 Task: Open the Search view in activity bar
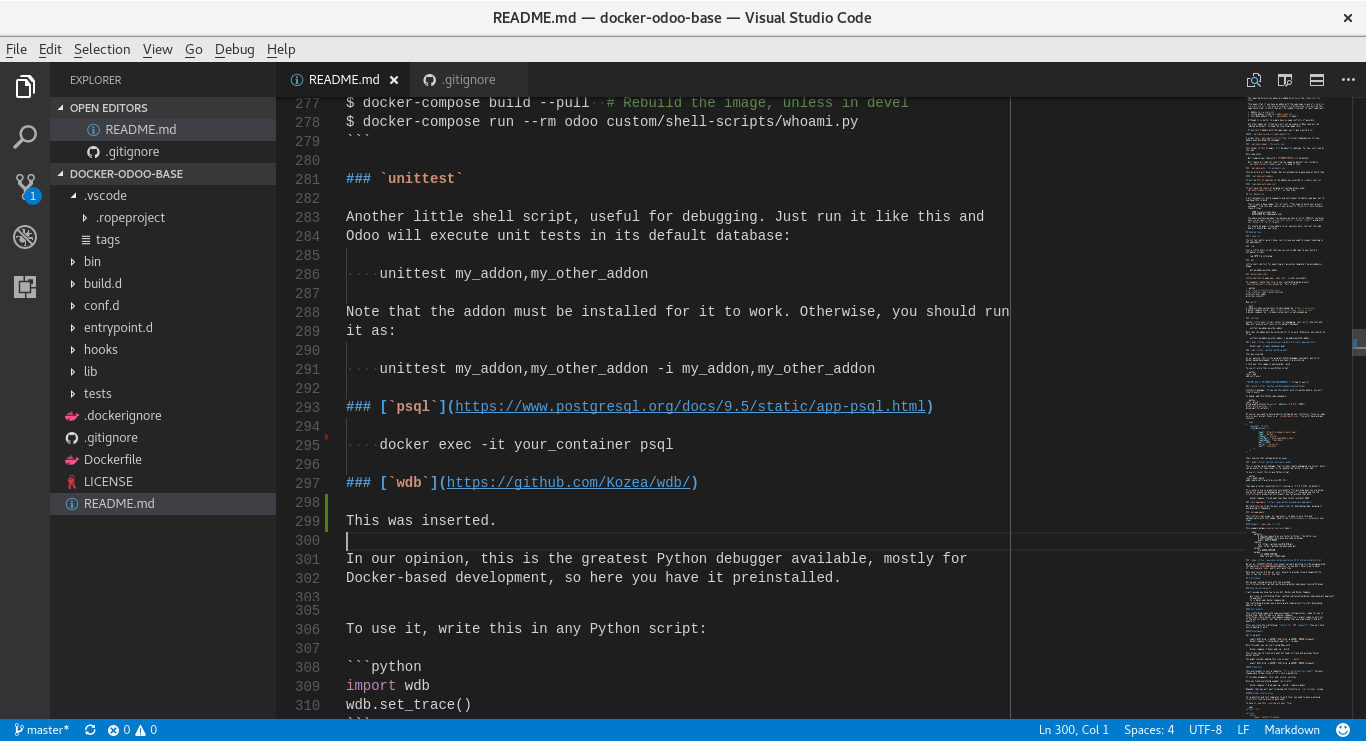click(x=25, y=137)
